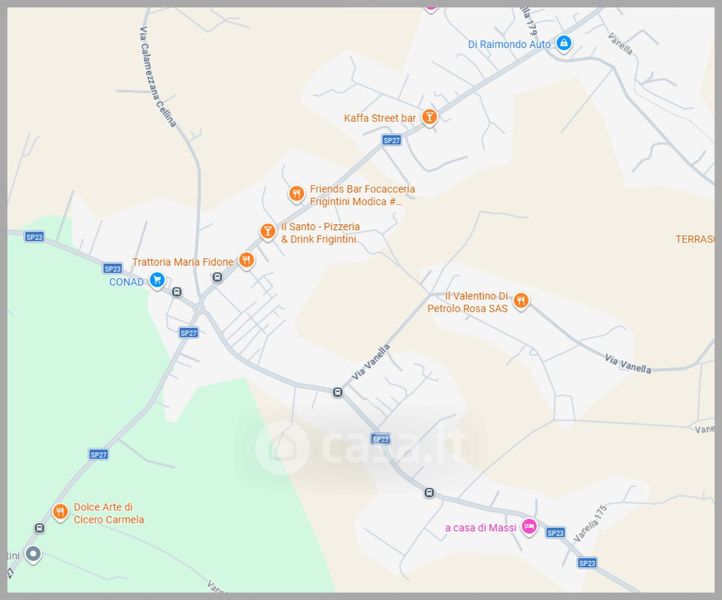
Task: Click the Via Calamezzana Cellina road label
Action: pos(158,76)
